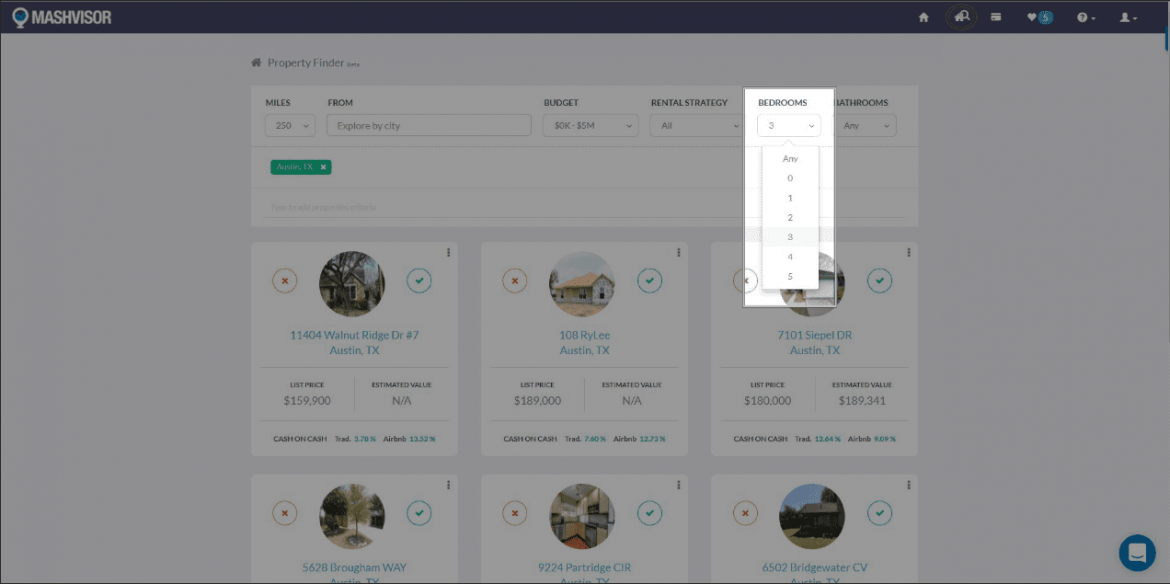The height and width of the screenshot is (584, 1170).
Task: Approve the 11404 Walnut Ridge Dr property checkmark
Action: pyautogui.click(x=419, y=281)
